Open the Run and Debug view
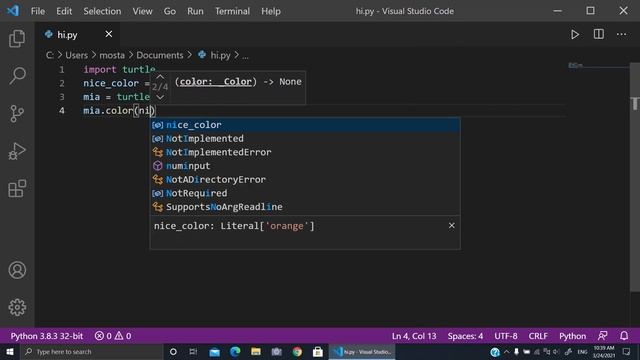Screen dimensions: 640x360 (x=17, y=151)
